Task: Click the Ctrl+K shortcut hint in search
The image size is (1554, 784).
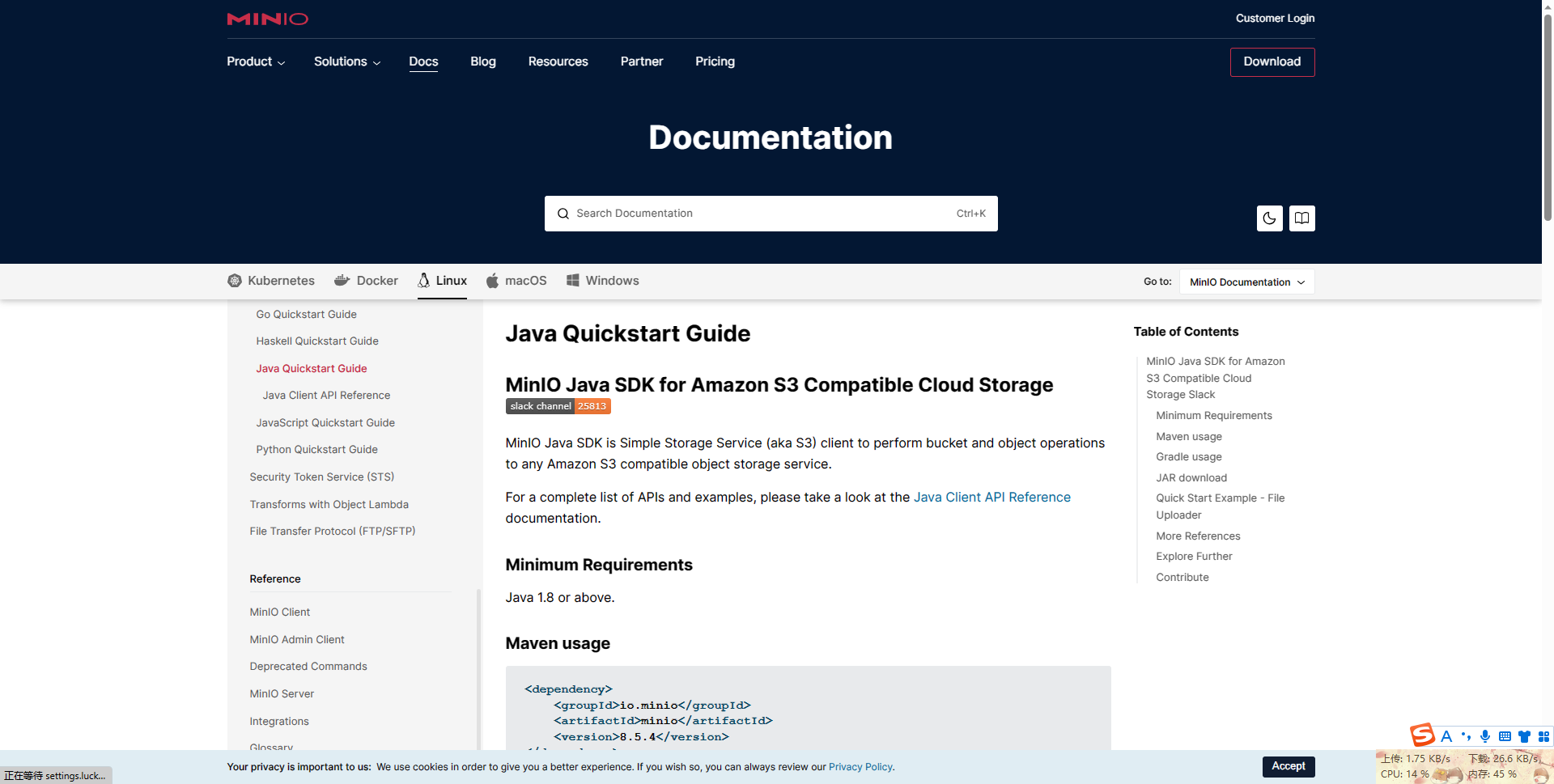Action: (x=970, y=214)
